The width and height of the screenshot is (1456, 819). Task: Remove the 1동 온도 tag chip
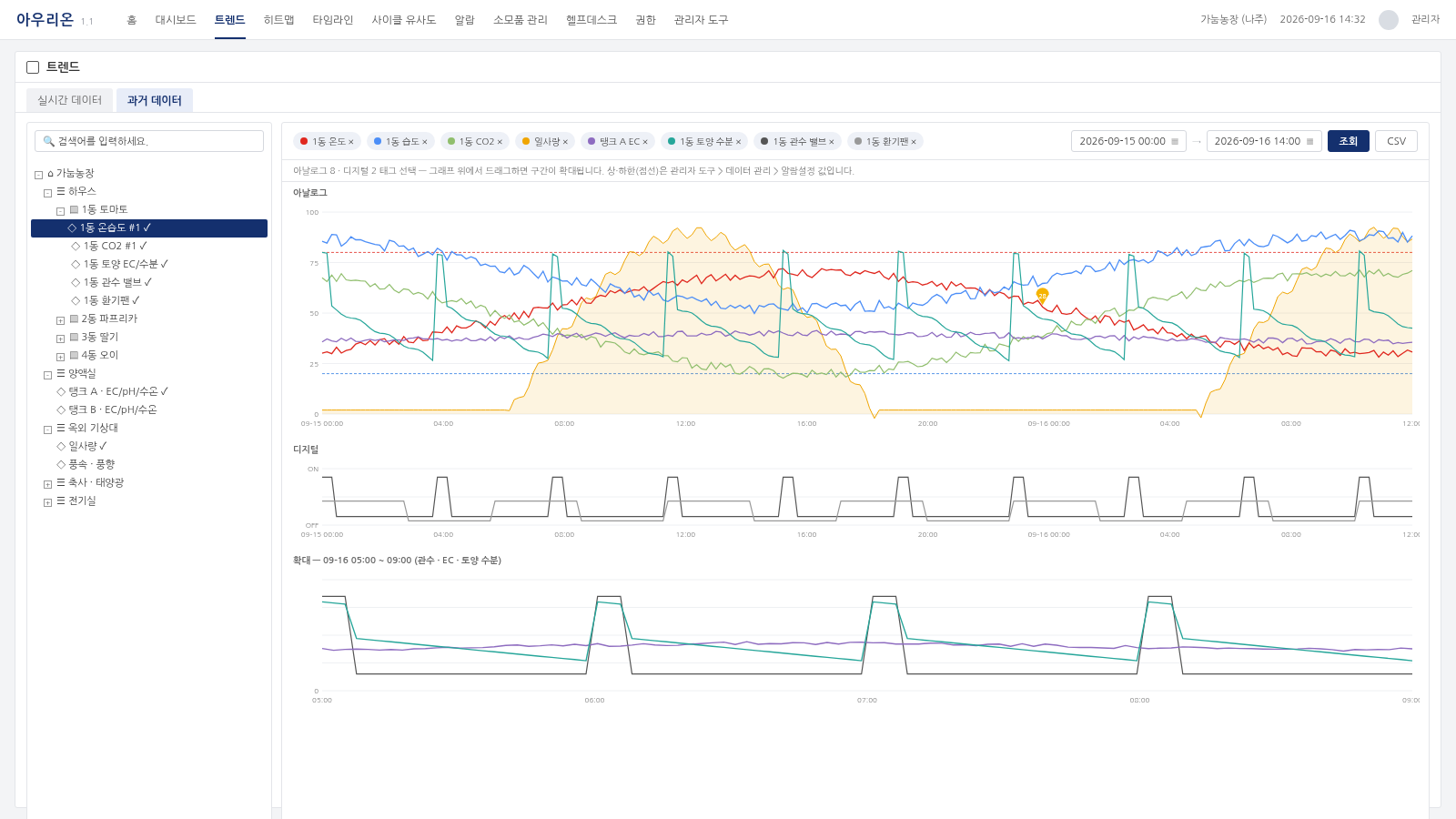[x=351, y=142]
